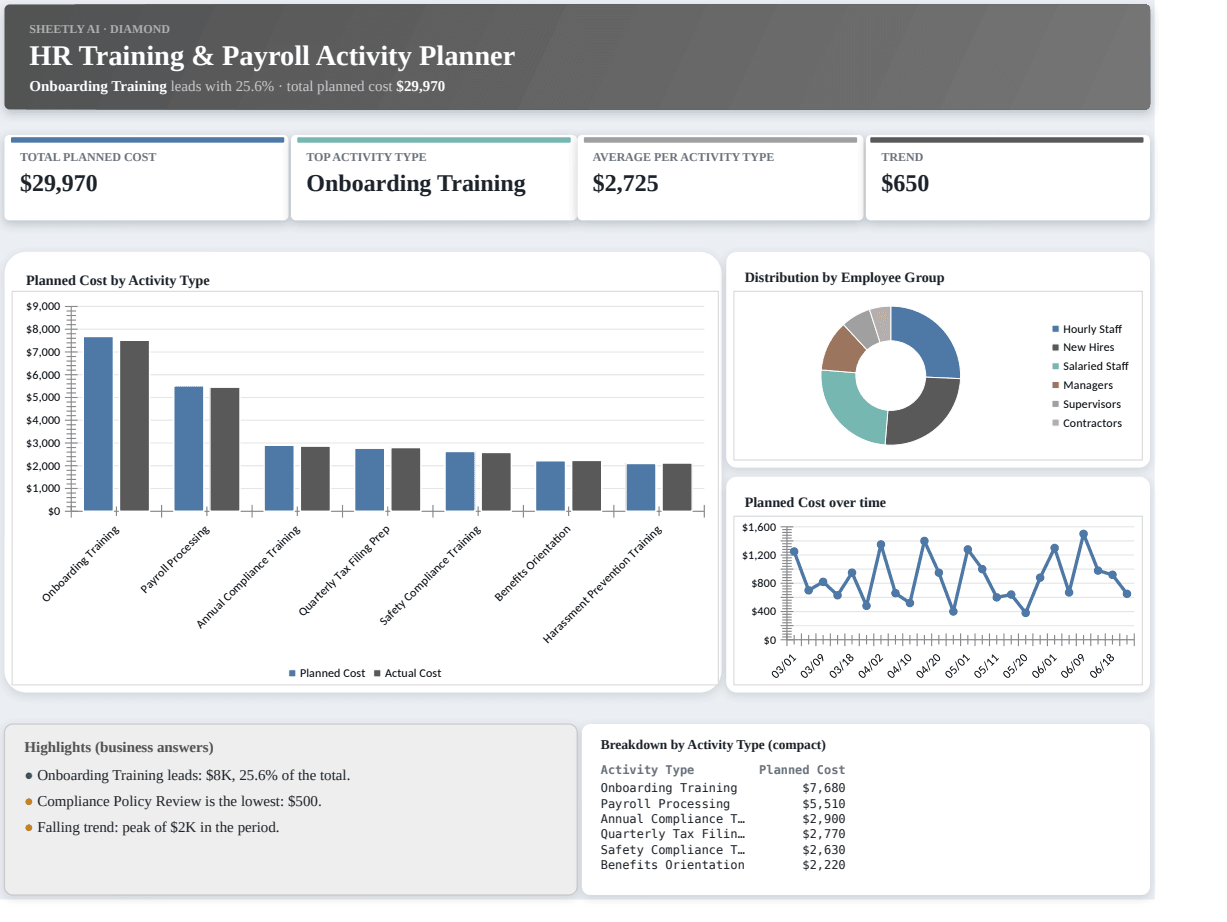Select the Planned Cost legend entry
Image resolution: width=1227 pixels, height=922 pixels.
[x=327, y=673]
